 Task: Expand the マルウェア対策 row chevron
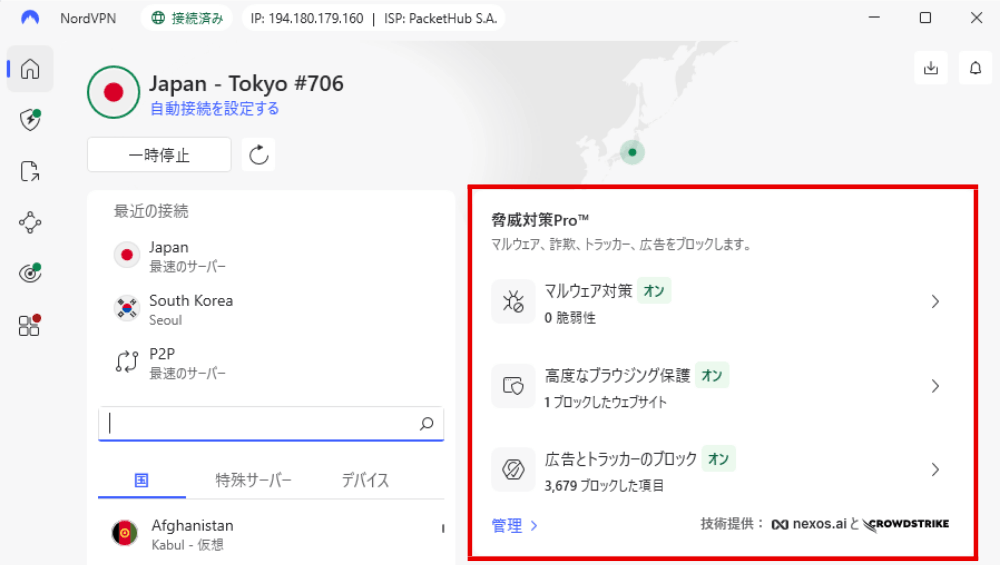point(935,301)
